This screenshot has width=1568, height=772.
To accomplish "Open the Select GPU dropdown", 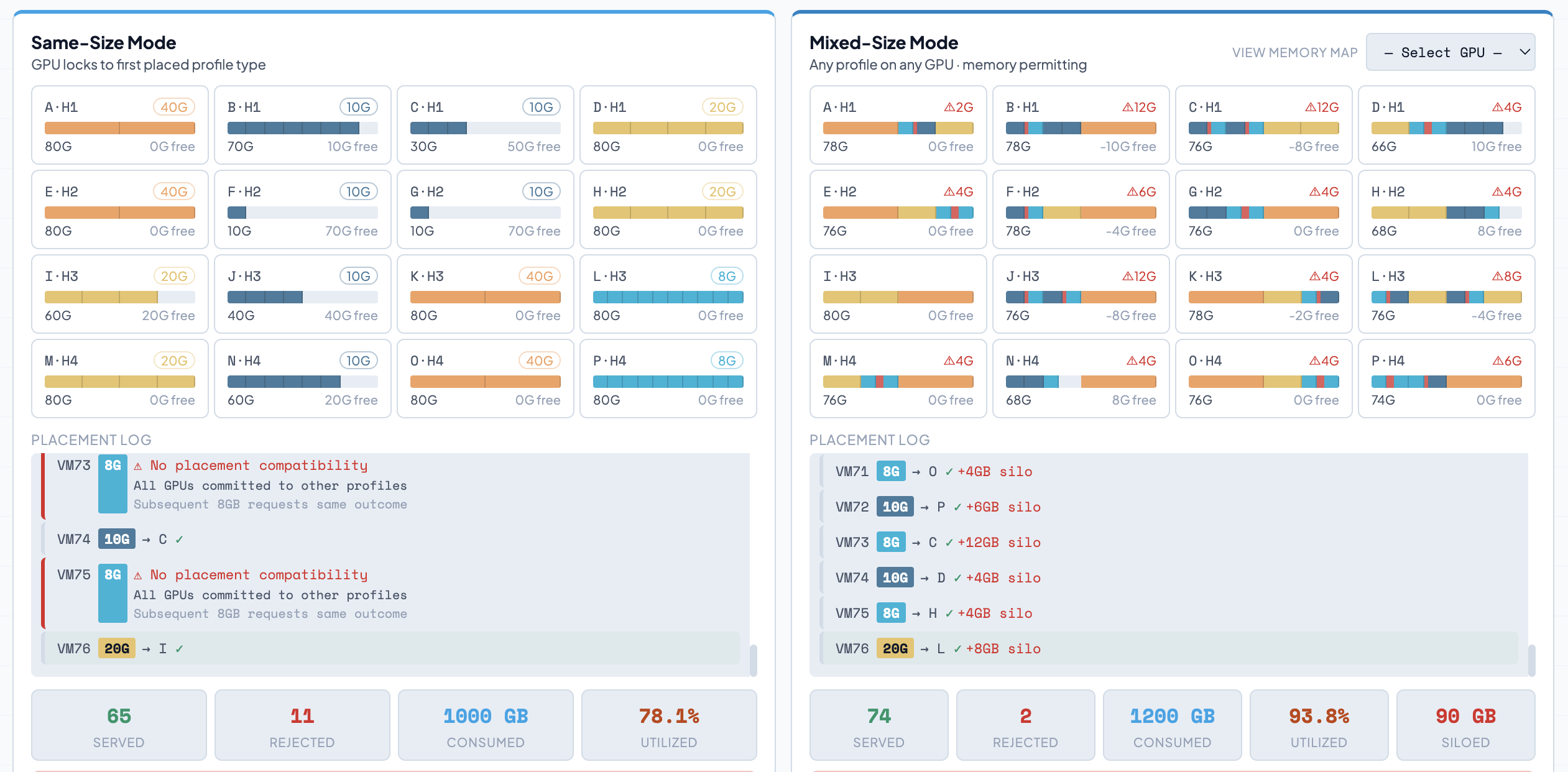I will (1442, 53).
